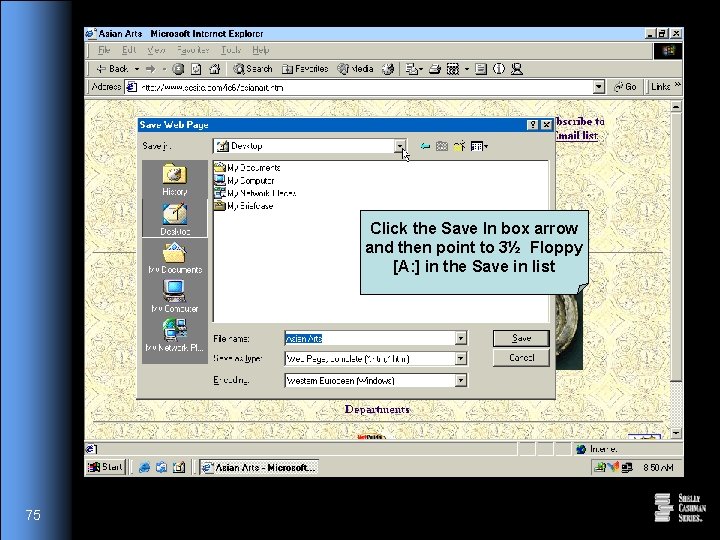Click the Refresh icon in IE toolbar
Image resolution: width=720 pixels, height=540 pixels.
[x=196, y=69]
